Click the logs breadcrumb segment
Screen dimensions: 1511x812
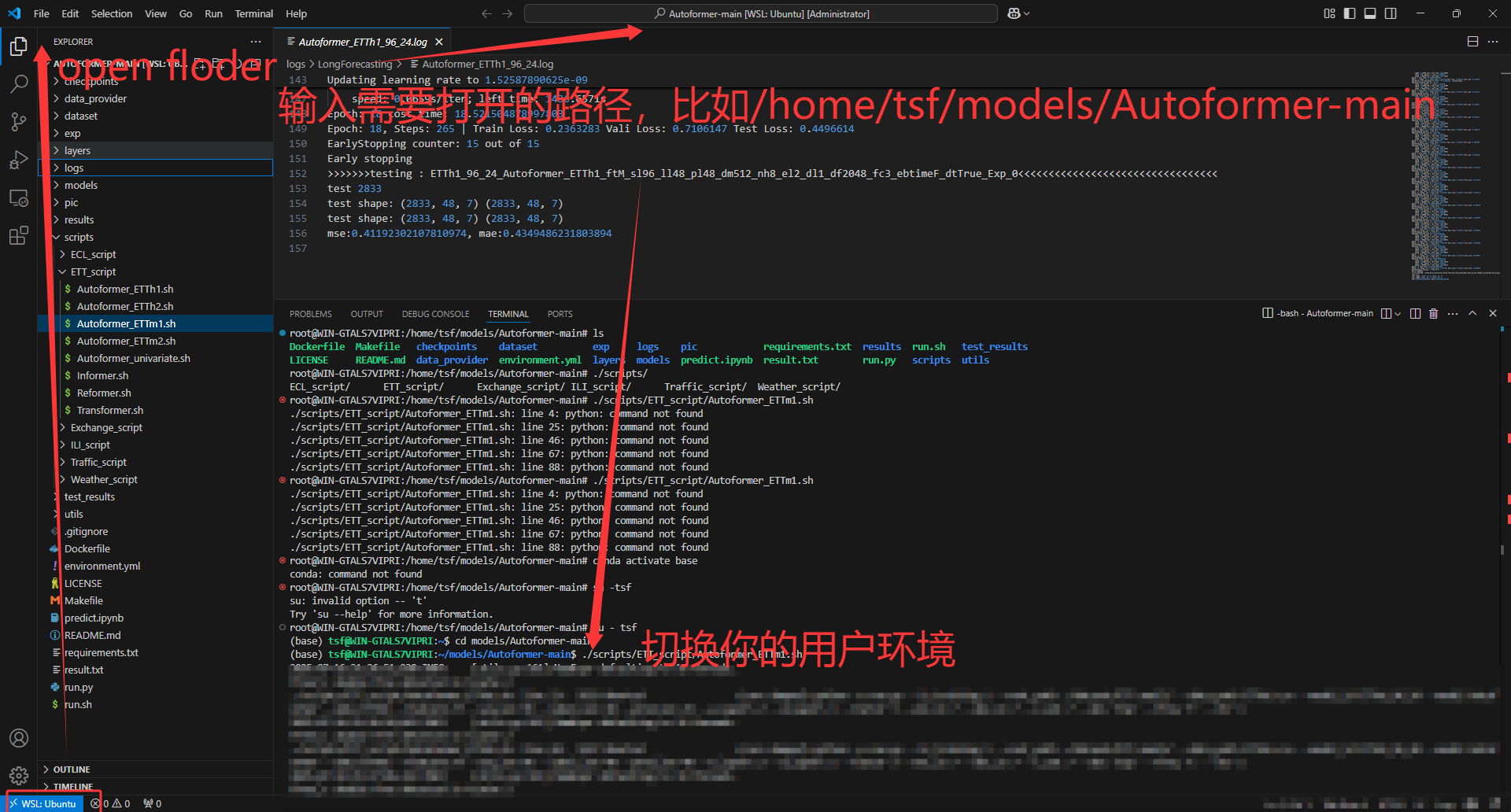click(296, 64)
